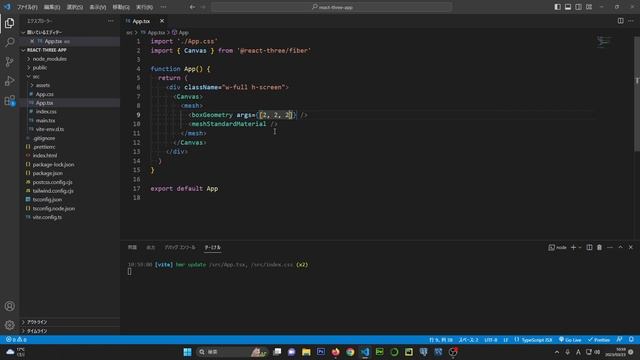Click errors and warnings status indicator
Viewport: 640px width, 360px height.
pyautogui.click(x=16, y=340)
